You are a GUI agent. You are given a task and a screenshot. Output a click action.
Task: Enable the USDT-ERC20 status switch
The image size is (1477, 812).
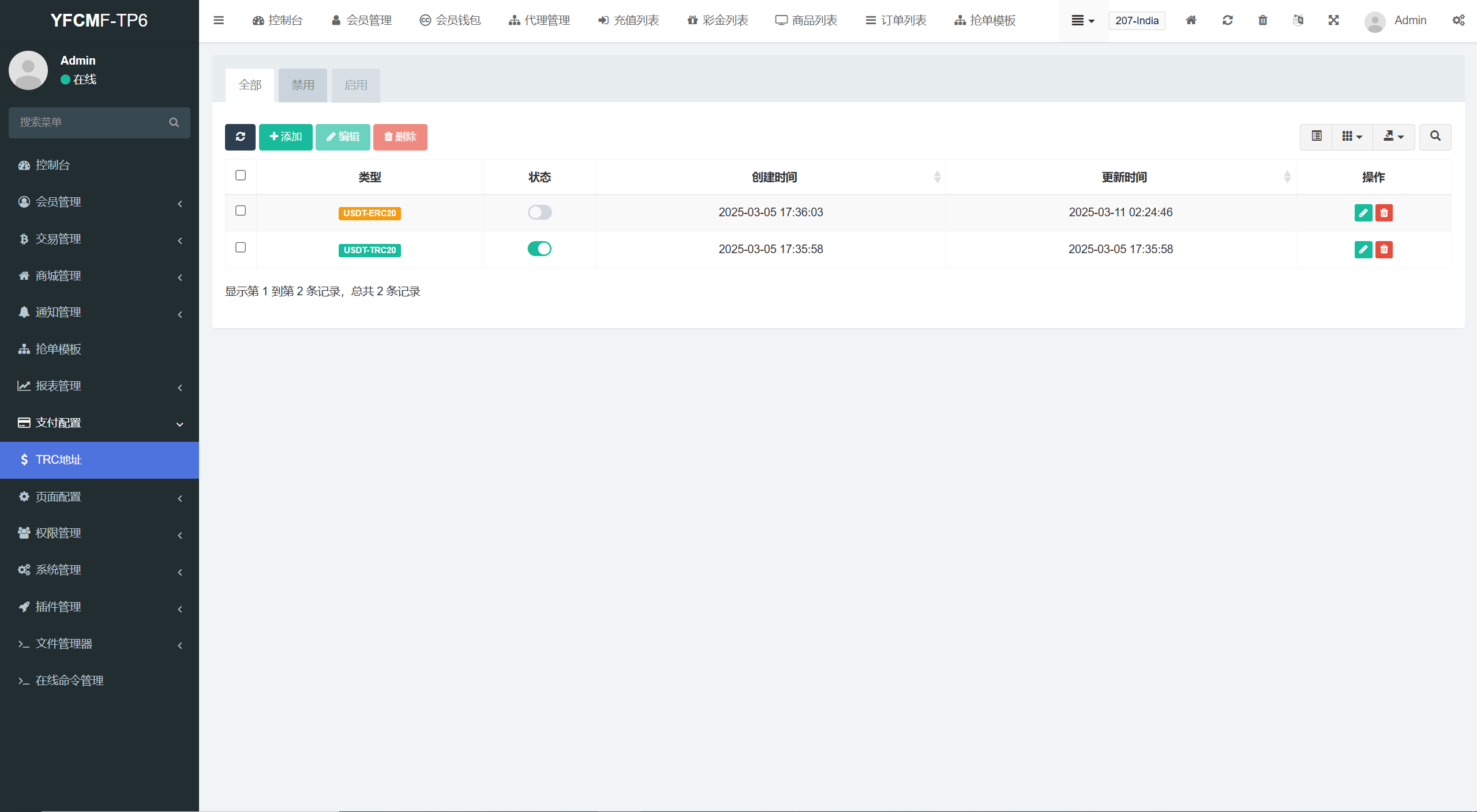coord(539,212)
